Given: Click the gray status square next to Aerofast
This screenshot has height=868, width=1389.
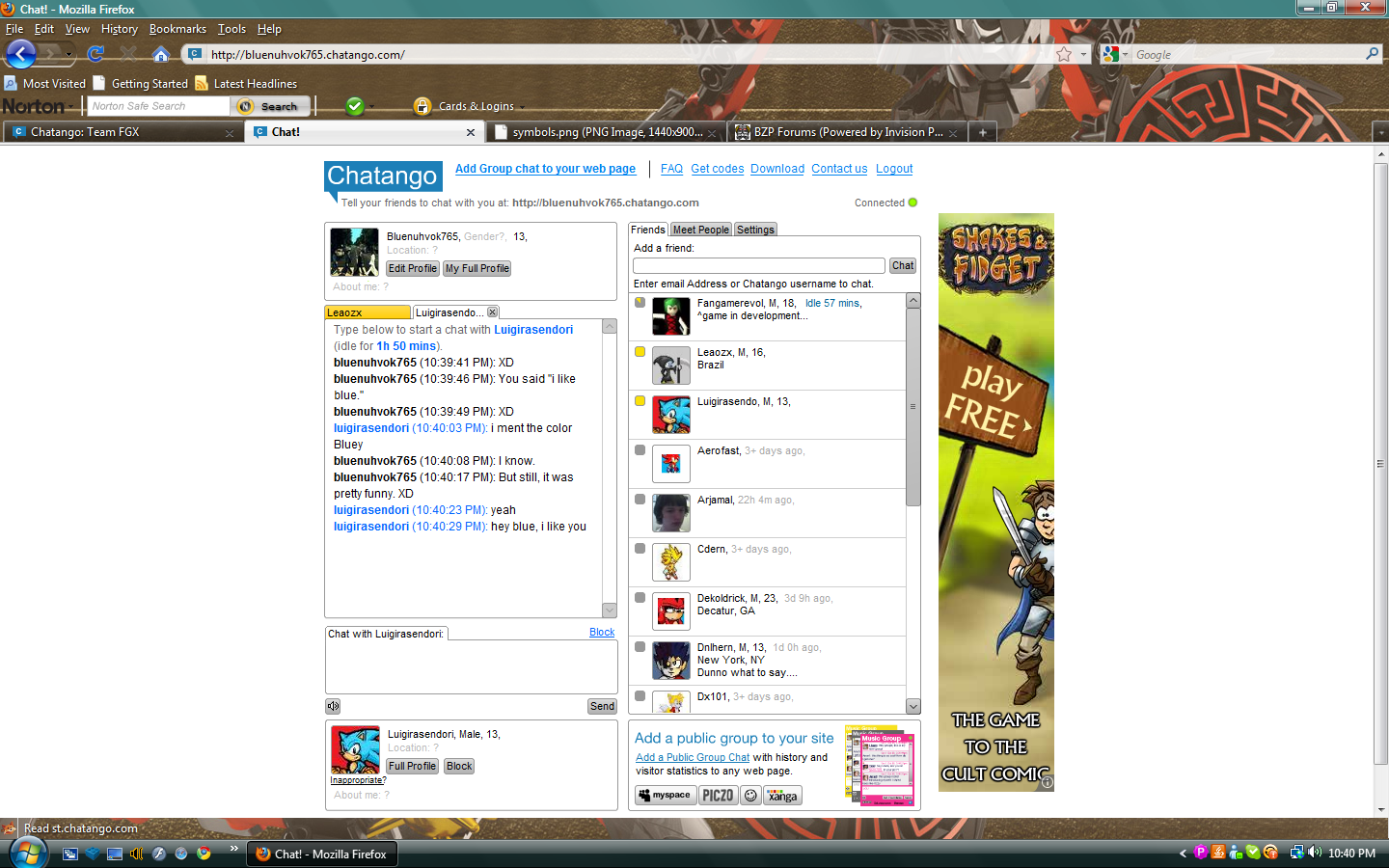Looking at the screenshot, I should [x=640, y=450].
